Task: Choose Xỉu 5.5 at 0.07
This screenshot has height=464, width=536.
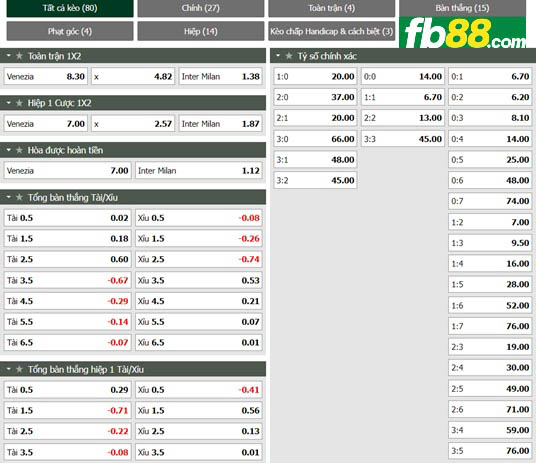Action: (199, 321)
